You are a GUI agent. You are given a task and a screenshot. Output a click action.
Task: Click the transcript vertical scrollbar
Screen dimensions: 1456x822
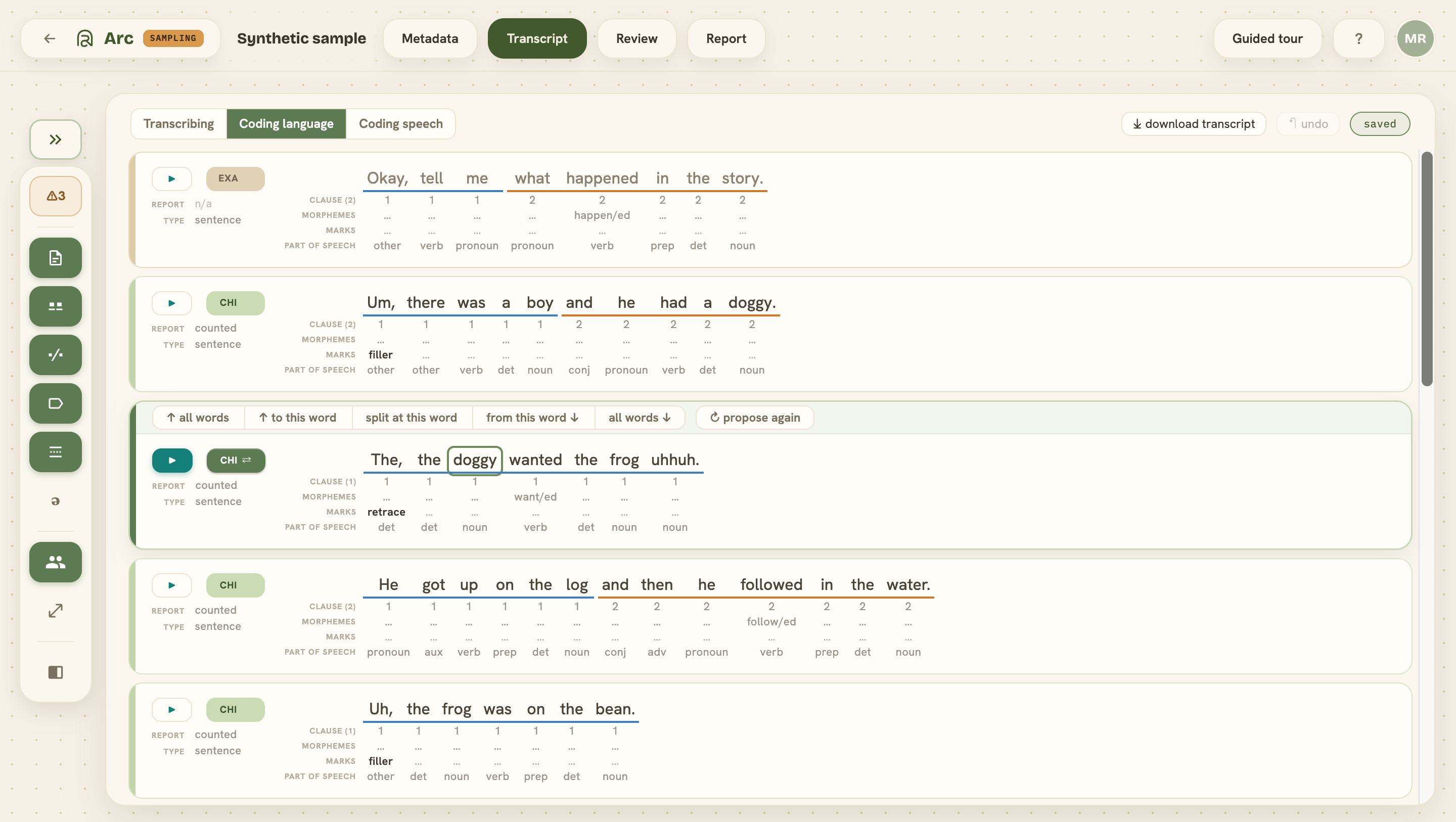click(1427, 269)
